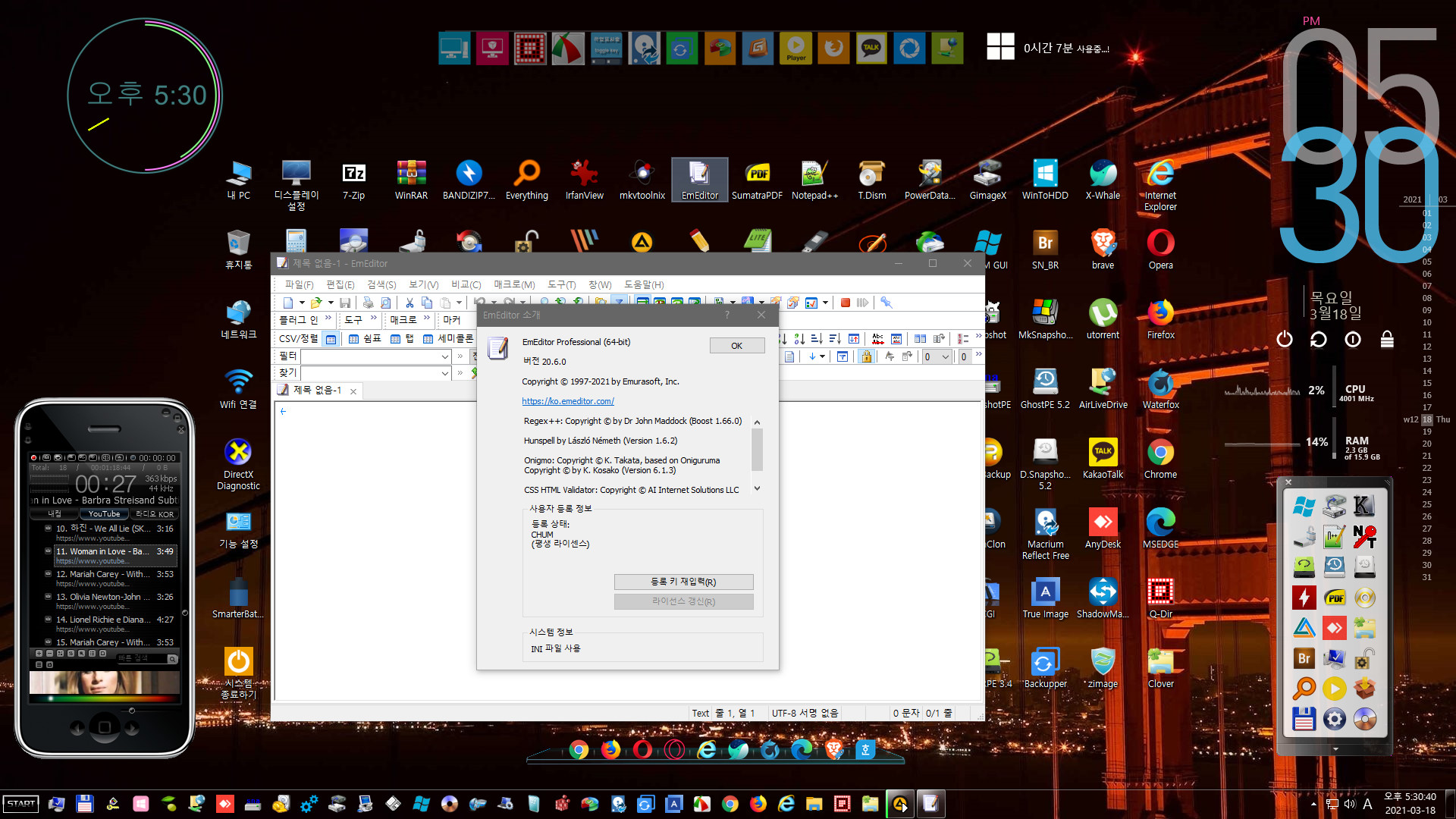
Task: Expand the 도구 toolbar chevron
Action: [x=373, y=318]
